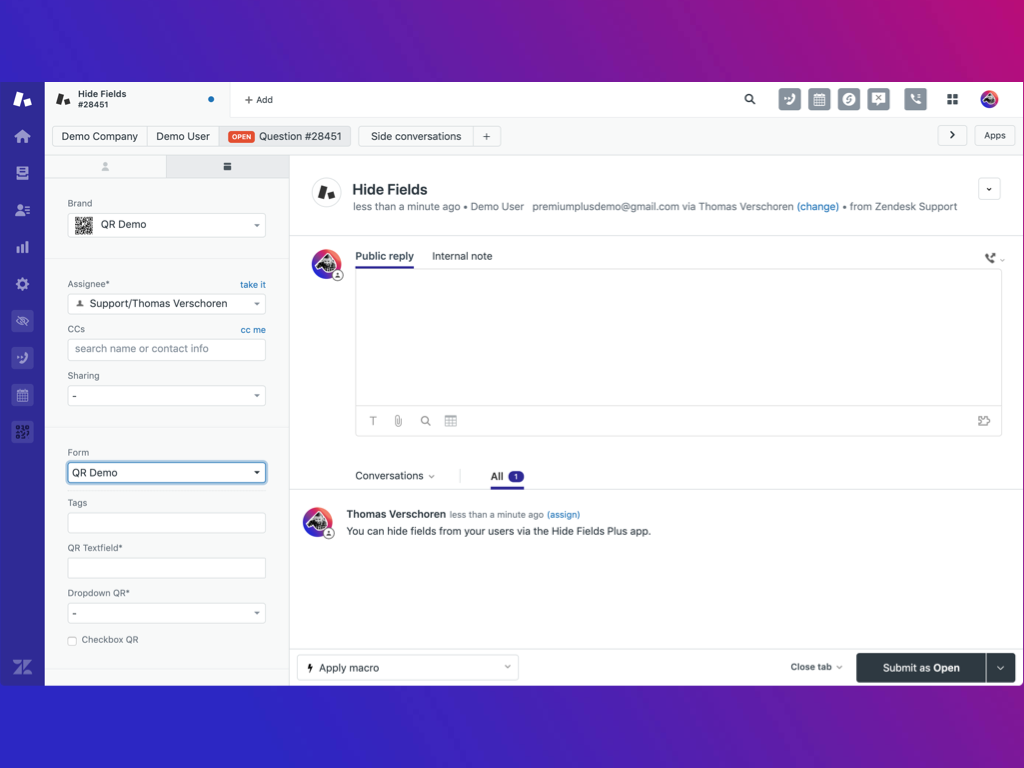Click Submit as Open button

click(x=920, y=668)
